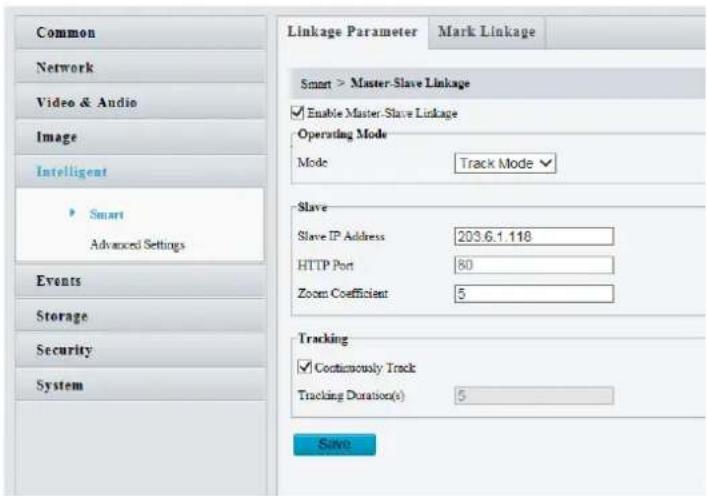Open the Security settings section
This screenshot has height=496, width=707.
tap(141, 350)
